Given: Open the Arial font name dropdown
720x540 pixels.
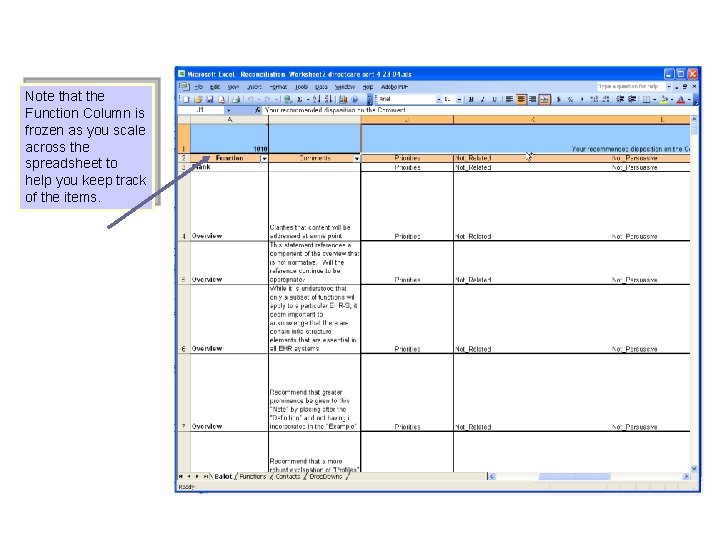Looking at the screenshot, I should [x=439, y=99].
